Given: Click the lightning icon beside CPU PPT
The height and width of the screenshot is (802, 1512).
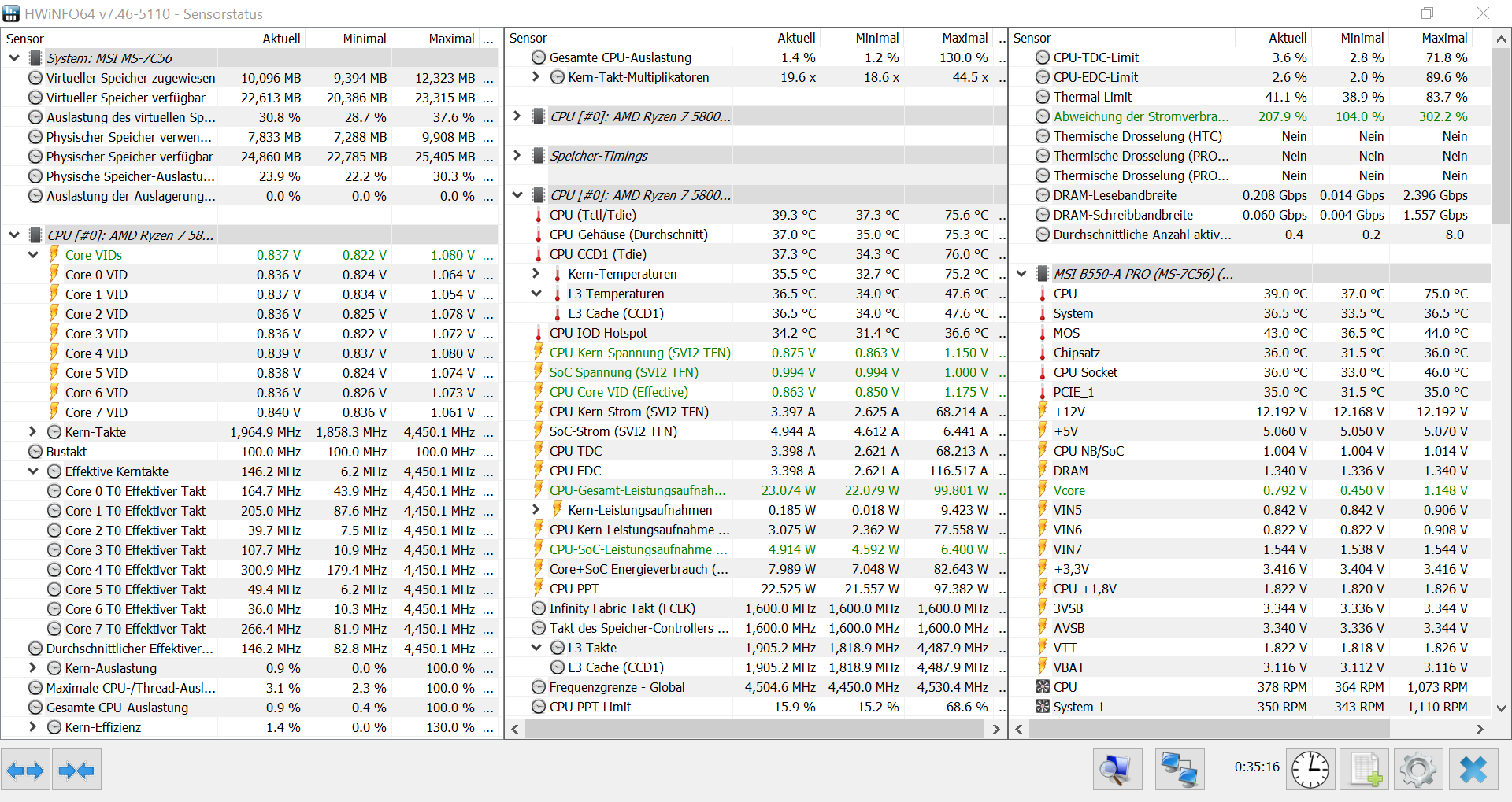Looking at the screenshot, I should (539, 589).
